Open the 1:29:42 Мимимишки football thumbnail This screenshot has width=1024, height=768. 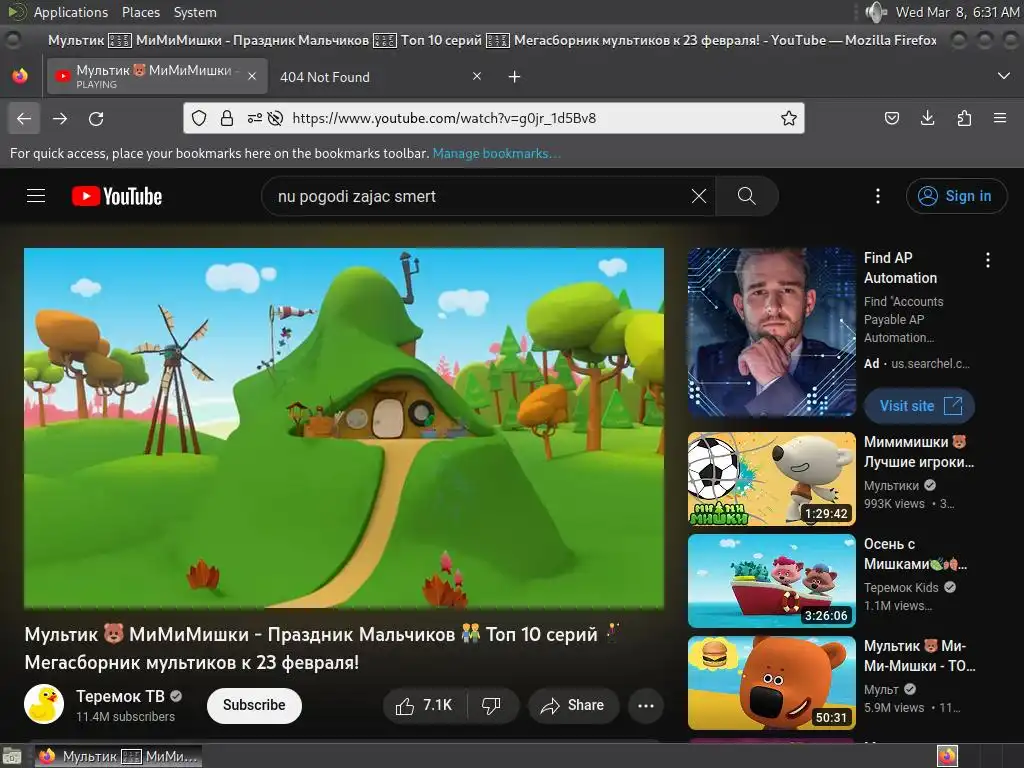point(772,479)
